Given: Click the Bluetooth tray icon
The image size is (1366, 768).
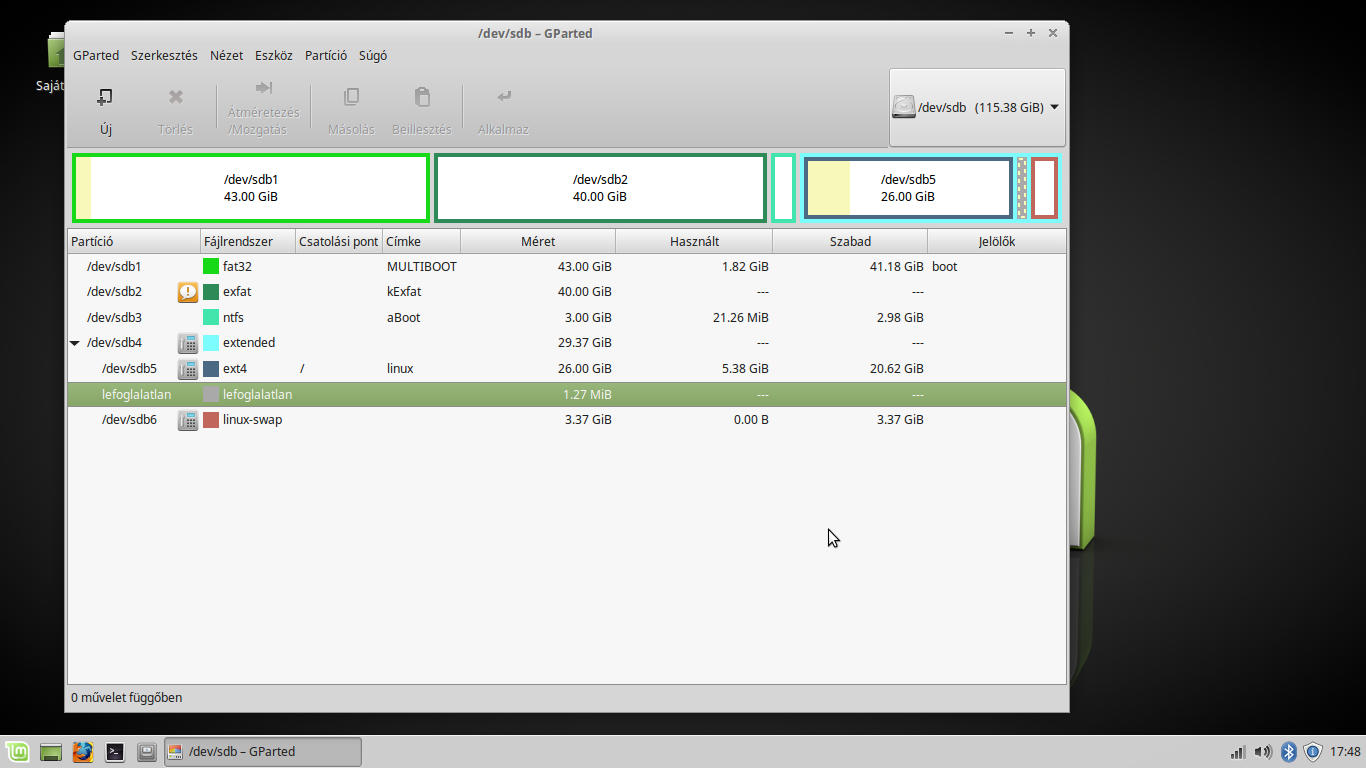Looking at the screenshot, I should (x=1289, y=752).
